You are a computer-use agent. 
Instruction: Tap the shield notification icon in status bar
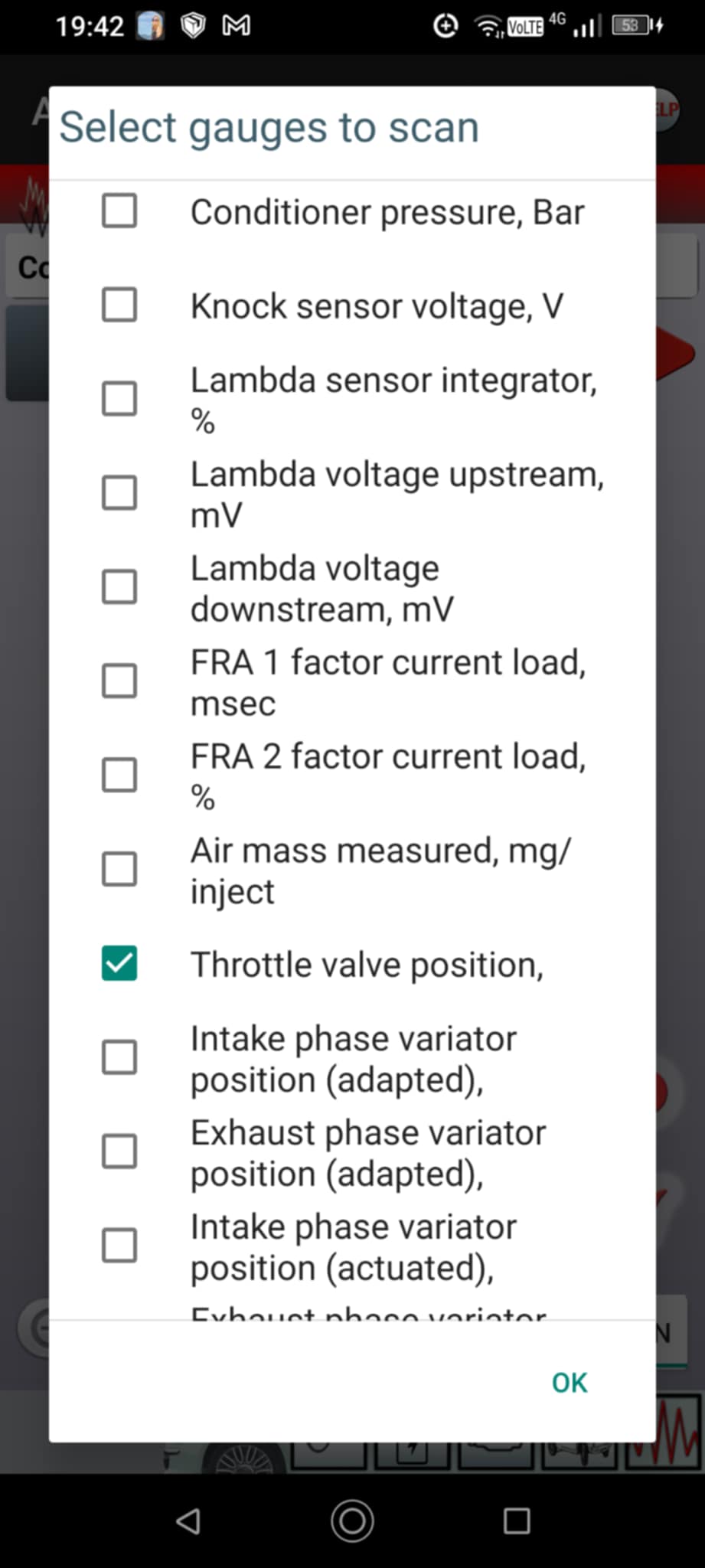[193, 27]
